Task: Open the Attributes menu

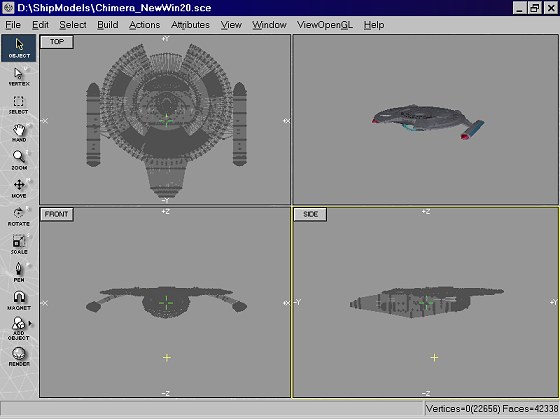Action: point(190,25)
